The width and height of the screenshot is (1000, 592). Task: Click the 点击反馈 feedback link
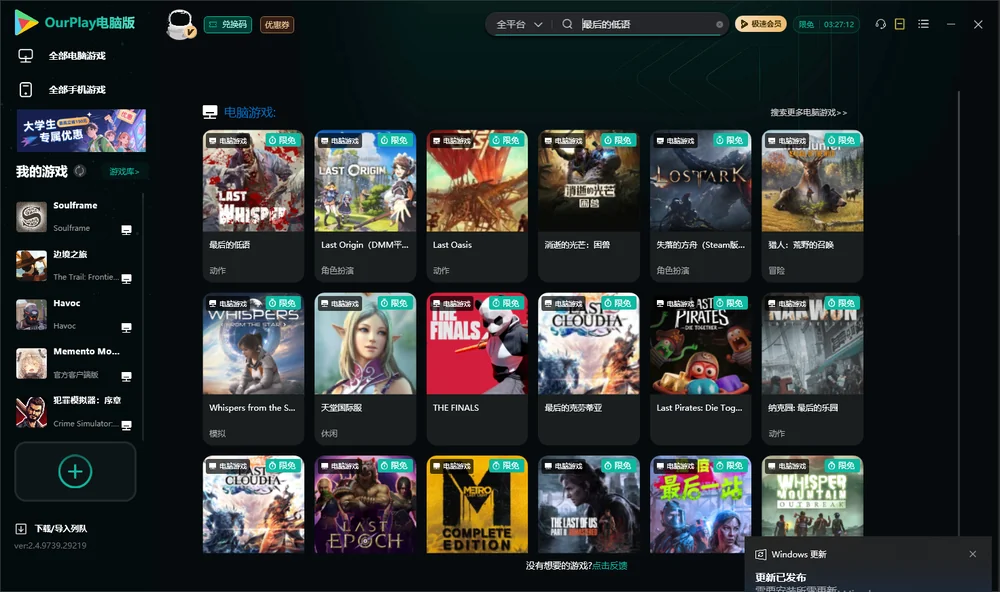610,565
